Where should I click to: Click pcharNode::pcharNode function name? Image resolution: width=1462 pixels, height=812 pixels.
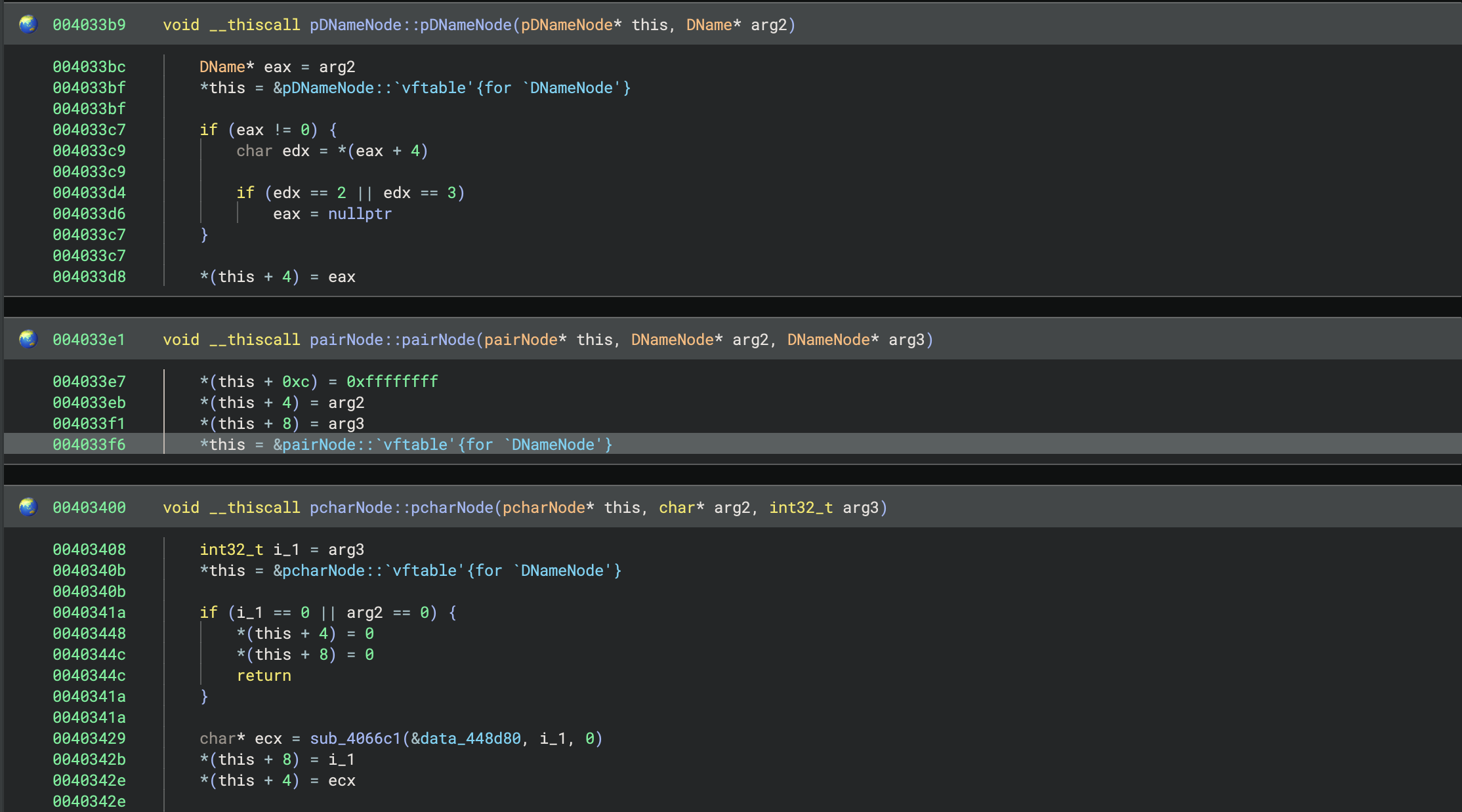click(x=401, y=508)
